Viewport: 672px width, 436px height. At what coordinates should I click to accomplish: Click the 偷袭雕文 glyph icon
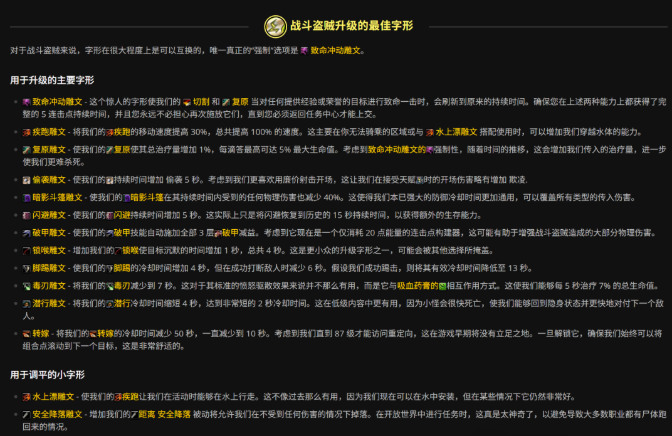click(27, 177)
